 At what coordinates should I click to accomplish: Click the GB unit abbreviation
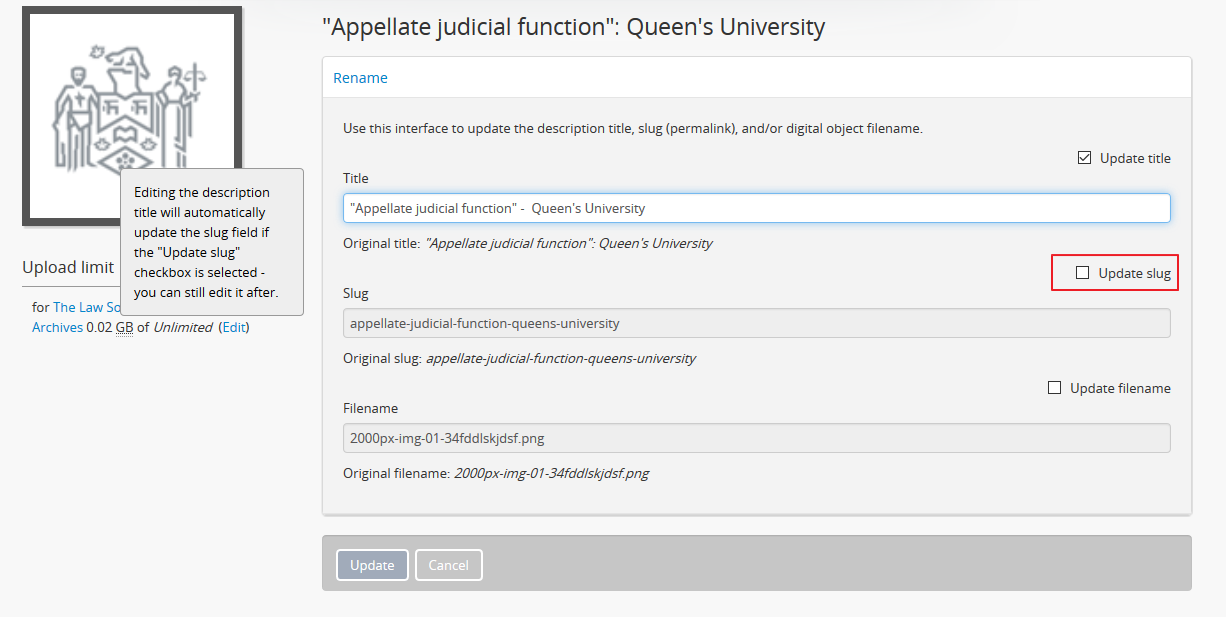point(124,327)
